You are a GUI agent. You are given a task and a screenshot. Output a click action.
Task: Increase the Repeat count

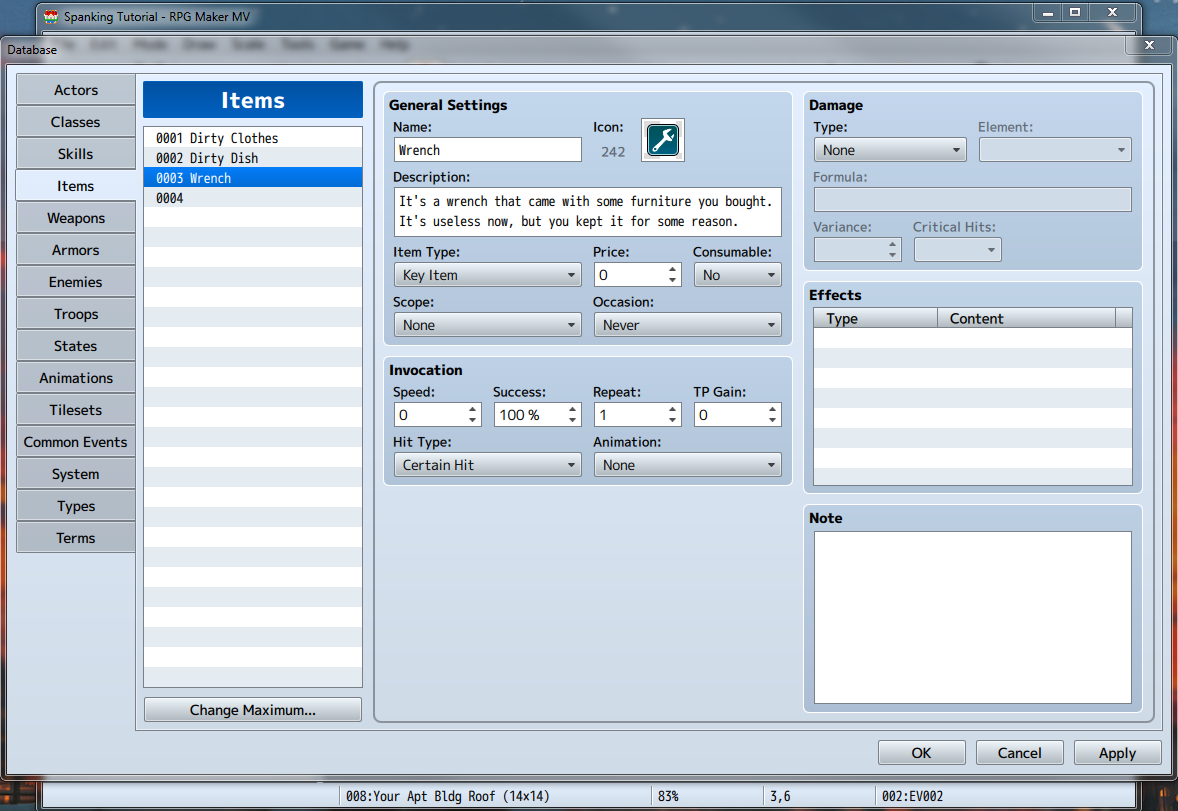click(672, 409)
